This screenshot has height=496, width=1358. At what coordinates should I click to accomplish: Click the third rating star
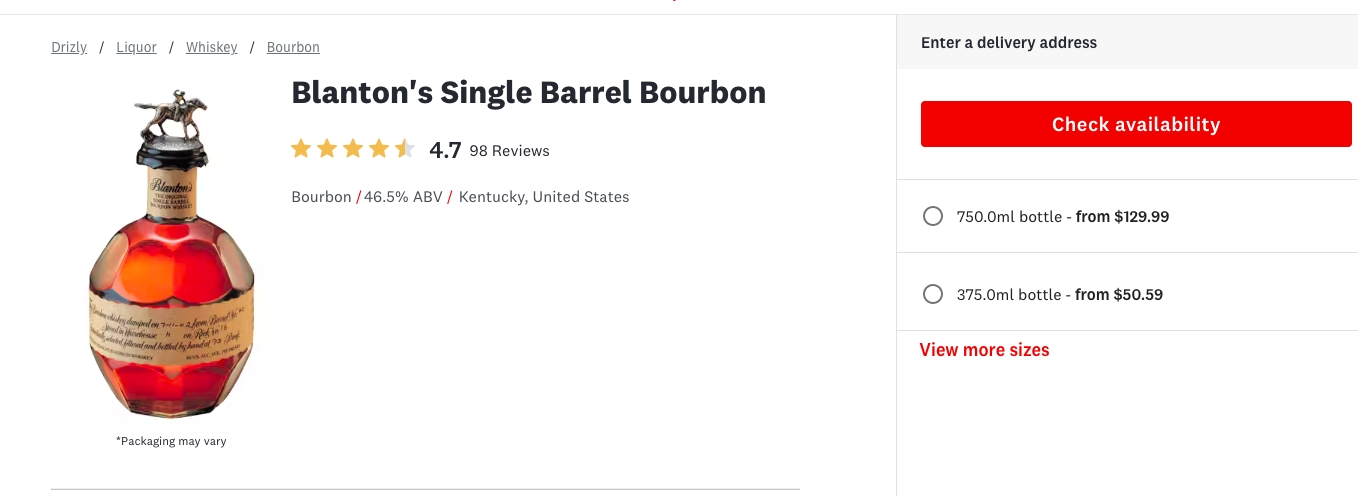(x=353, y=150)
